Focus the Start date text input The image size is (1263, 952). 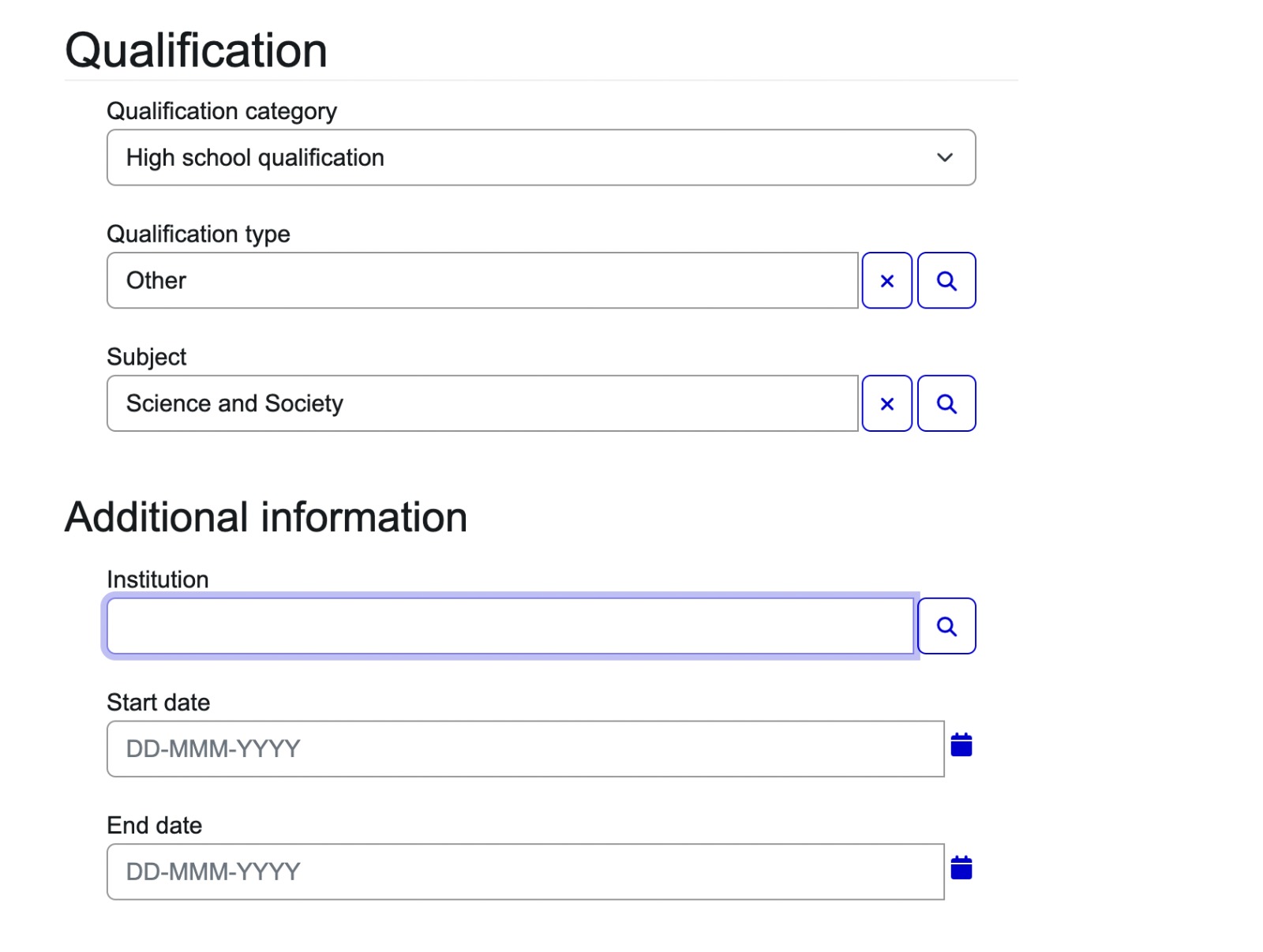click(x=525, y=749)
